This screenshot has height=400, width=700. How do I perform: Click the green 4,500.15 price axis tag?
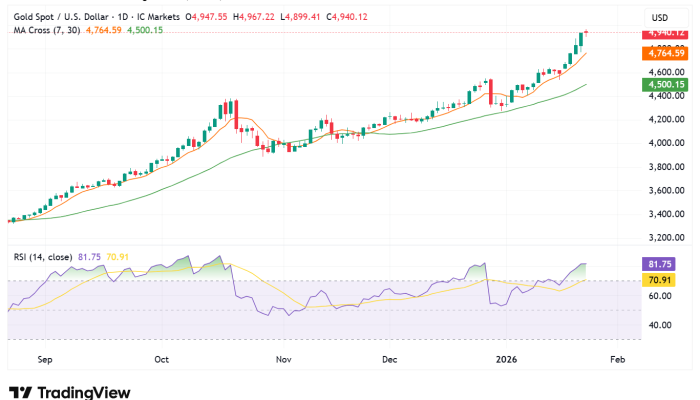(665, 86)
